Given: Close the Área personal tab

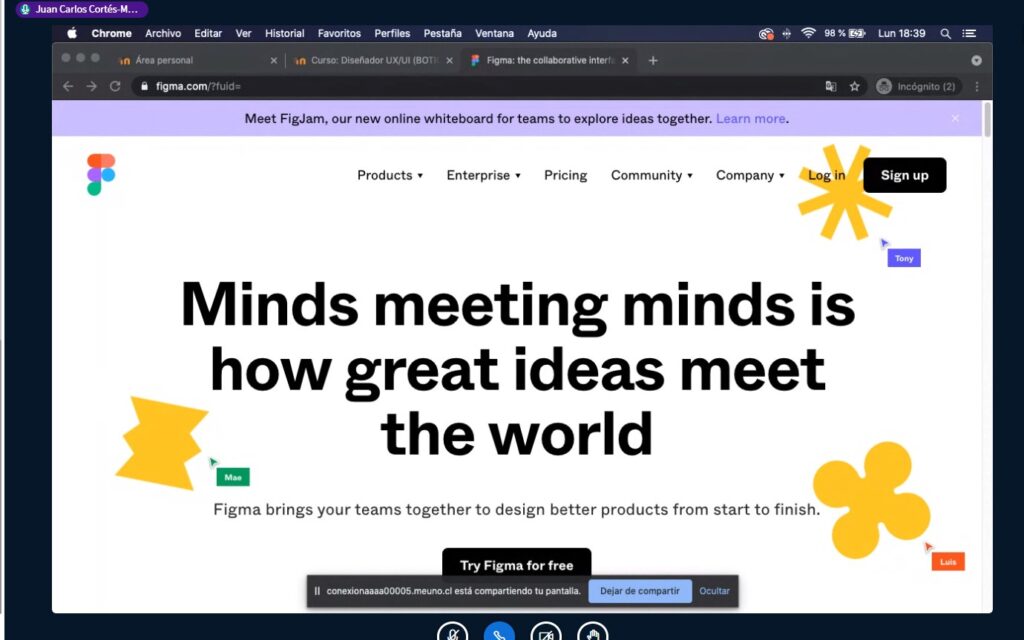Looking at the screenshot, I should tap(274, 60).
